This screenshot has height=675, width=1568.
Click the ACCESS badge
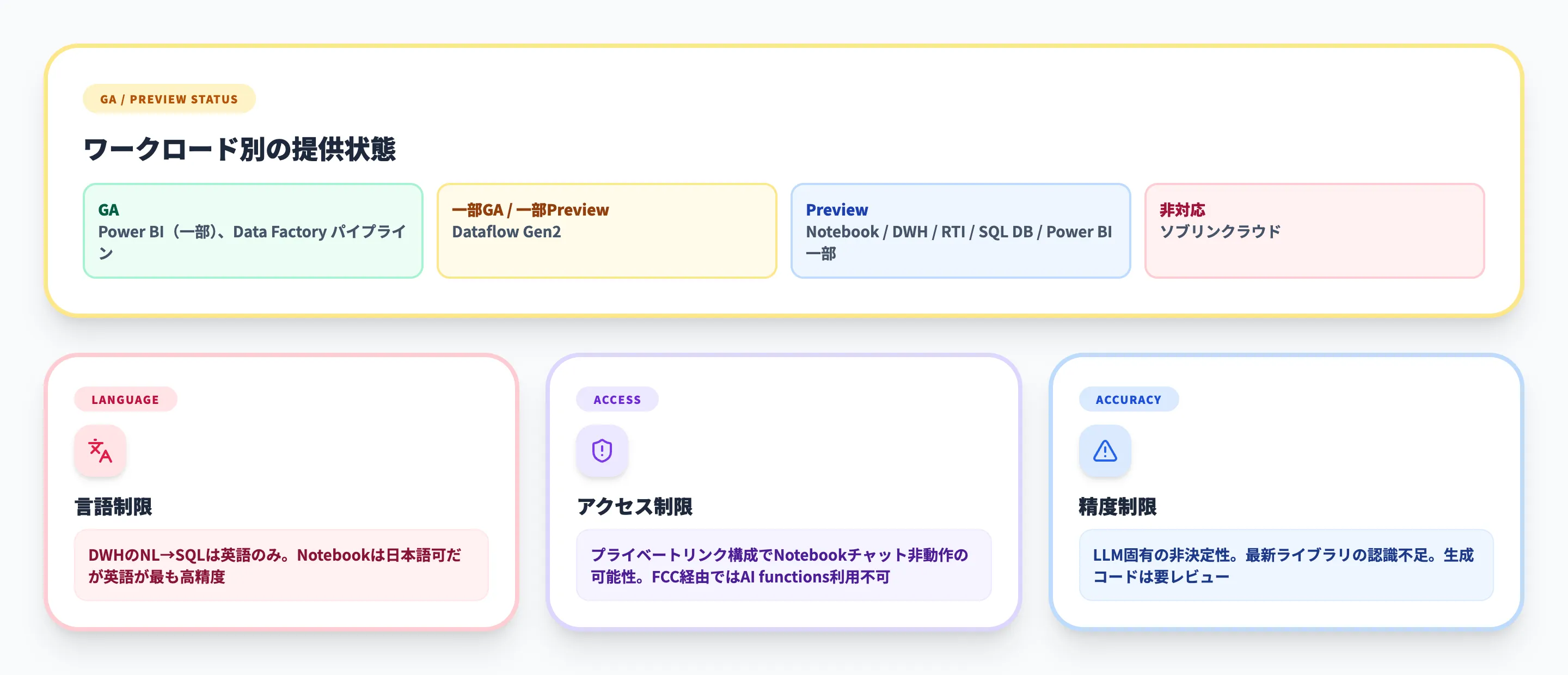point(617,399)
